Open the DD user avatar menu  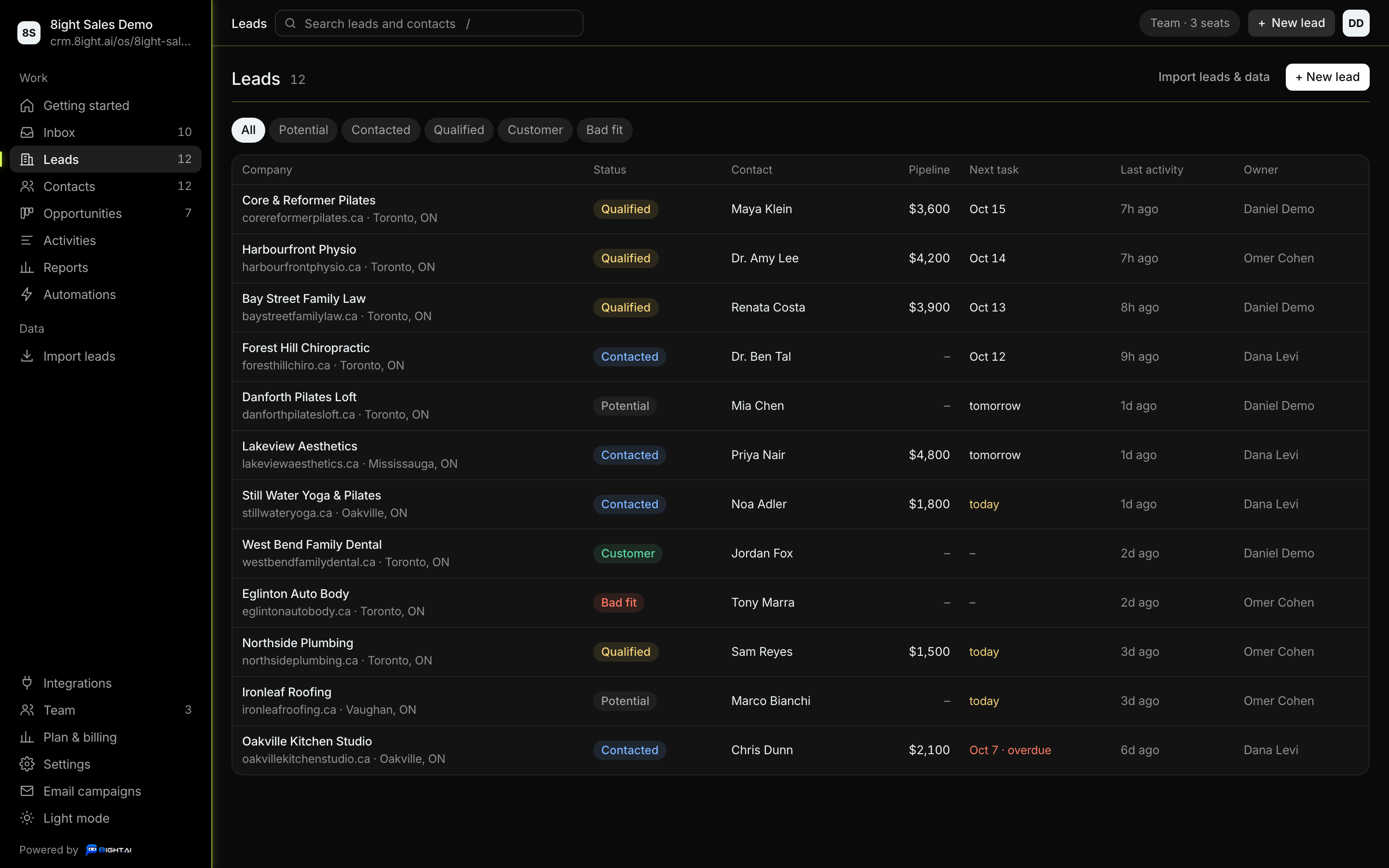coord(1356,24)
